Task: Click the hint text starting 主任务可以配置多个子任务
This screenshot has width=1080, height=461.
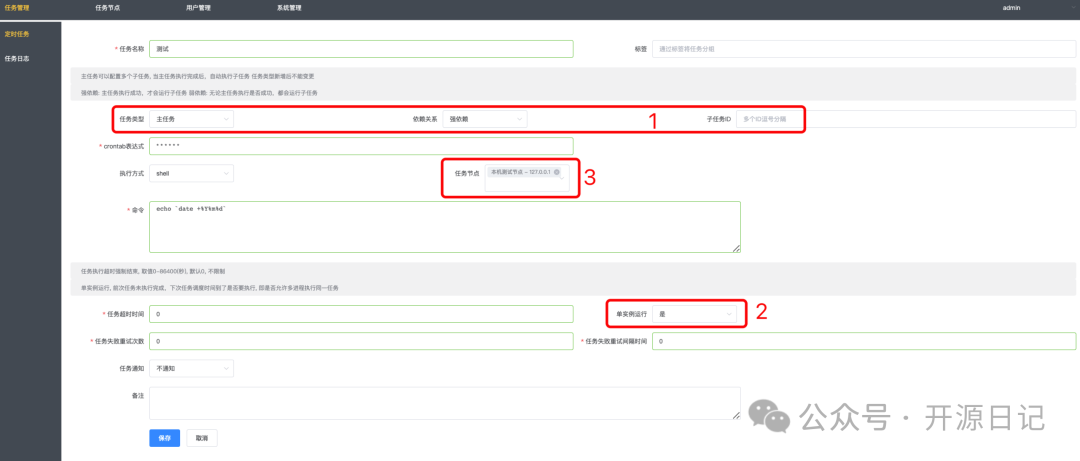Action: [x=198, y=76]
